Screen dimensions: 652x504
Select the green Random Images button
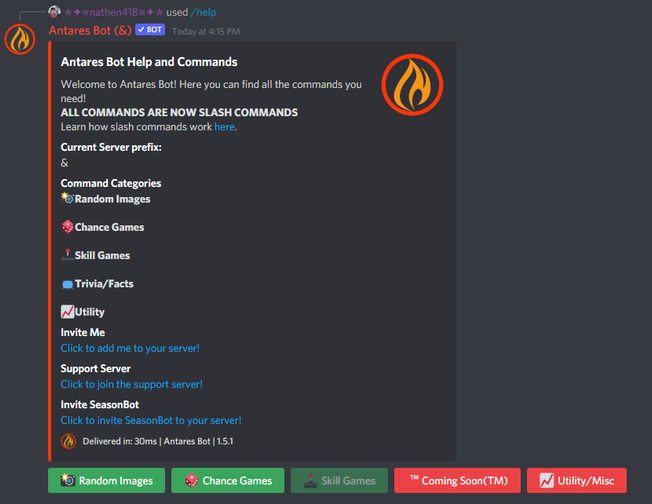pos(106,481)
